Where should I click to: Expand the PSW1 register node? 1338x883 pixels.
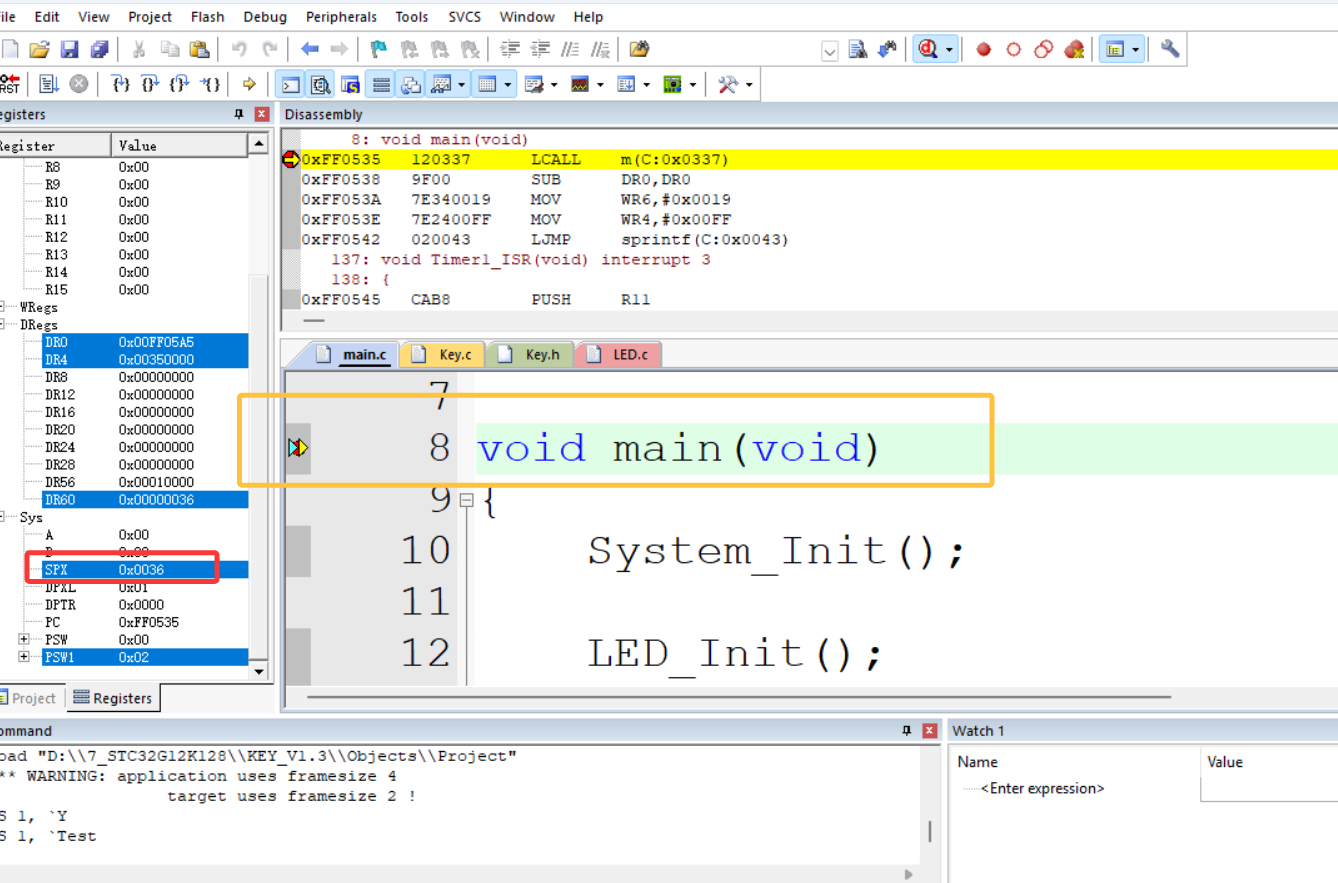click(24, 657)
